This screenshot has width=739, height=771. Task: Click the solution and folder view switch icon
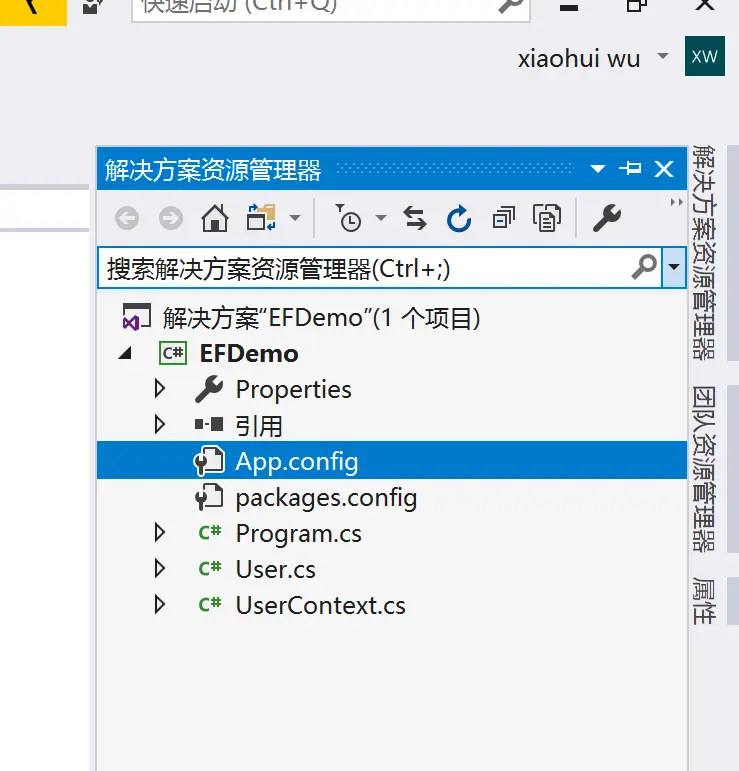click(x=261, y=217)
